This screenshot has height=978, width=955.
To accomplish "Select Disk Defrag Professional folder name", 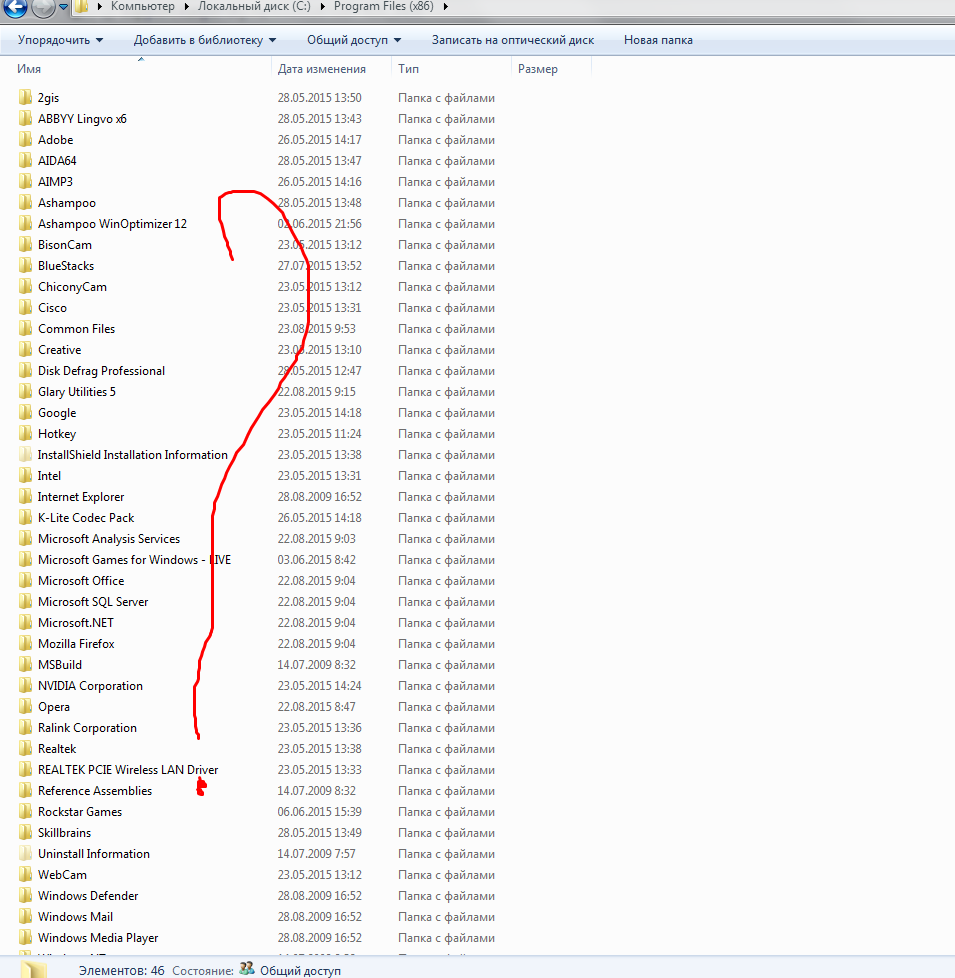I will (101, 370).
